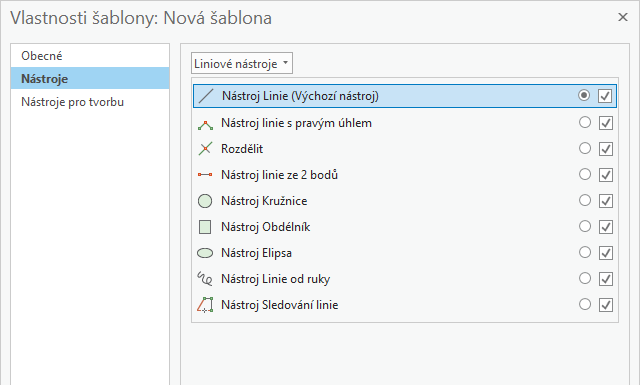Uncheck Nástroj Sledování linie checkbox
640x385 pixels.
pos(606,305)
